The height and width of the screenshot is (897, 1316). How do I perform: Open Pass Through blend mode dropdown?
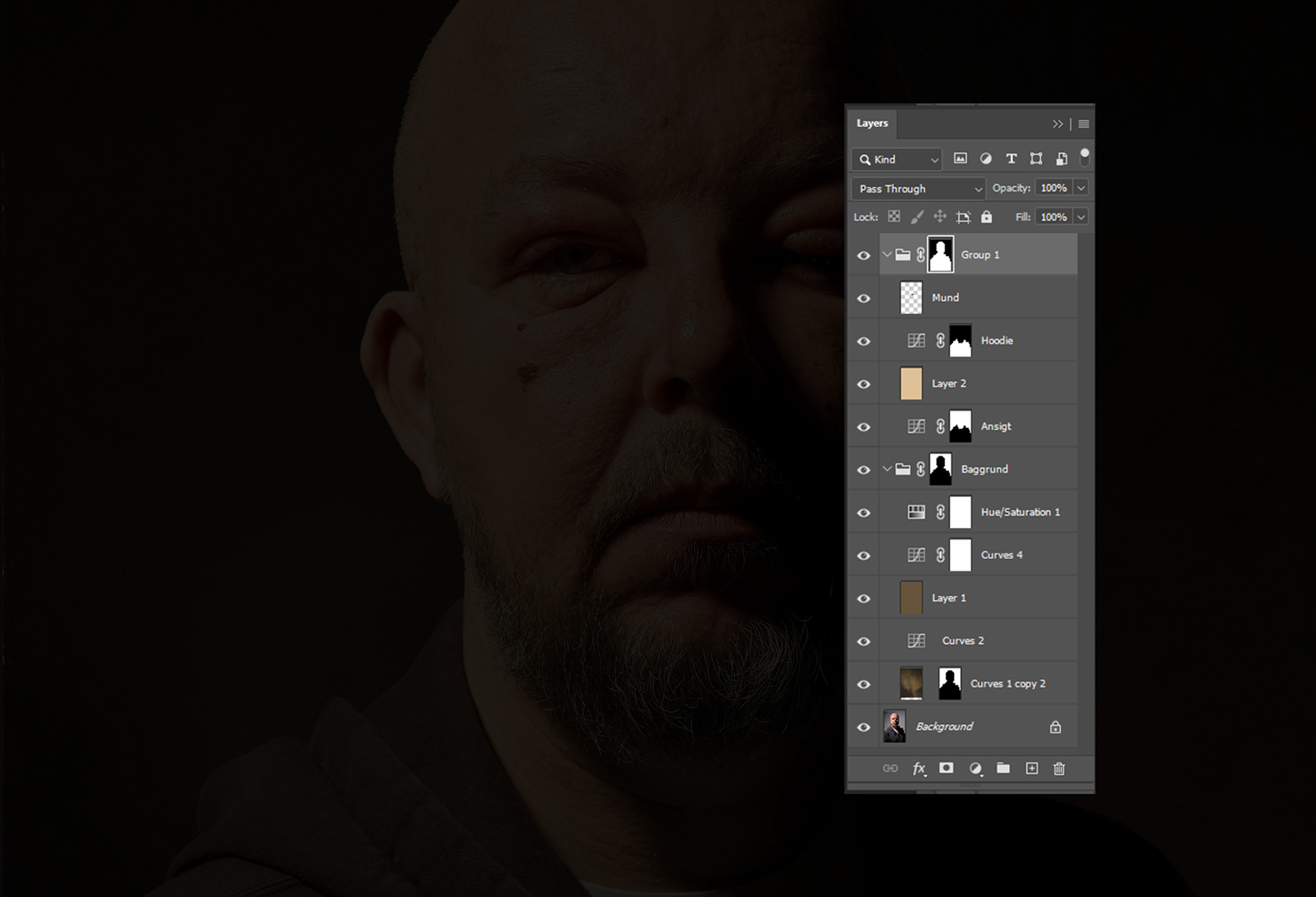click(x=918, y=189)
